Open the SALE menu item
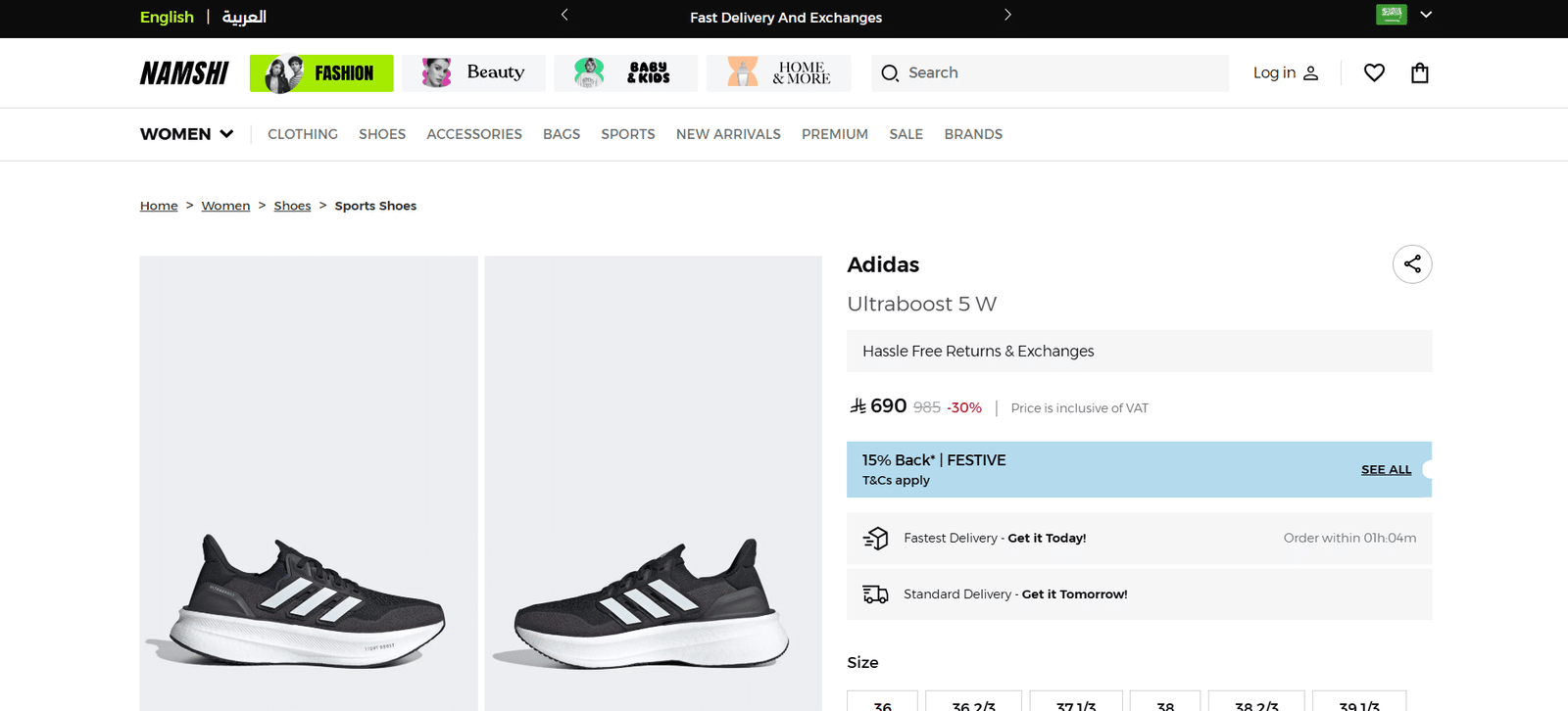1568x711 pixels. coord(906,134)
